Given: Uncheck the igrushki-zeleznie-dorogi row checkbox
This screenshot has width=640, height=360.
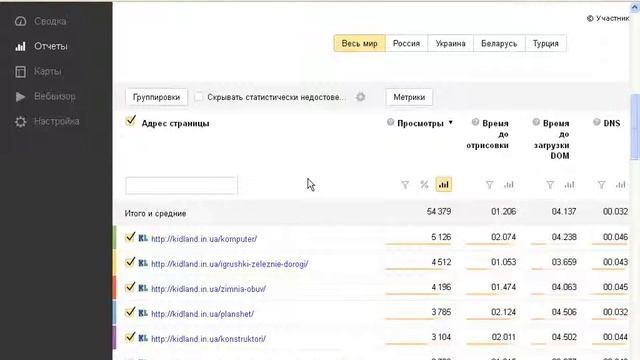Looking at the screenshot, I should coord(130,262).
